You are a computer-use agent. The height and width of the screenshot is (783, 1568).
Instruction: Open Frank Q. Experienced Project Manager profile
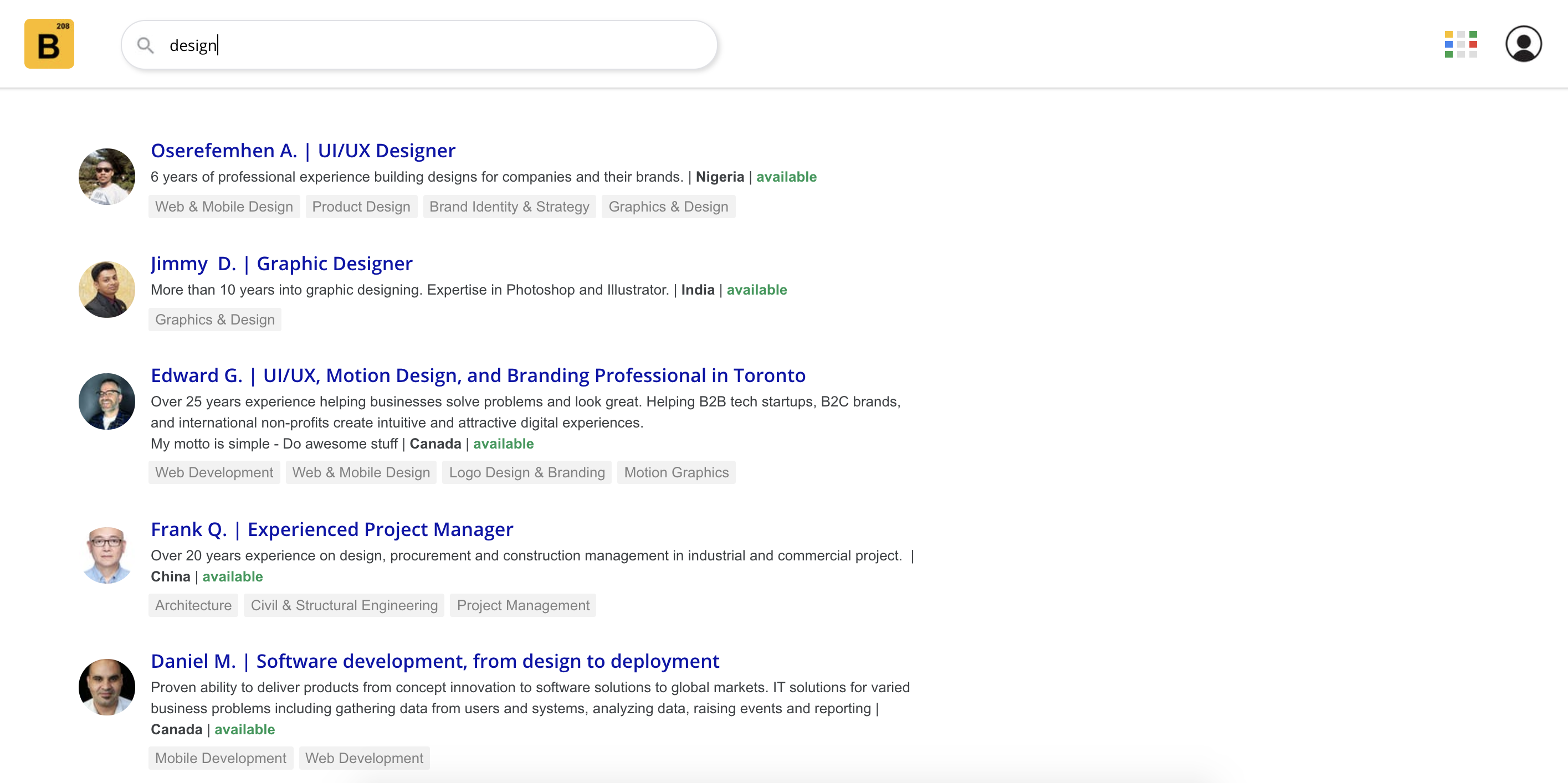point(332,529)
